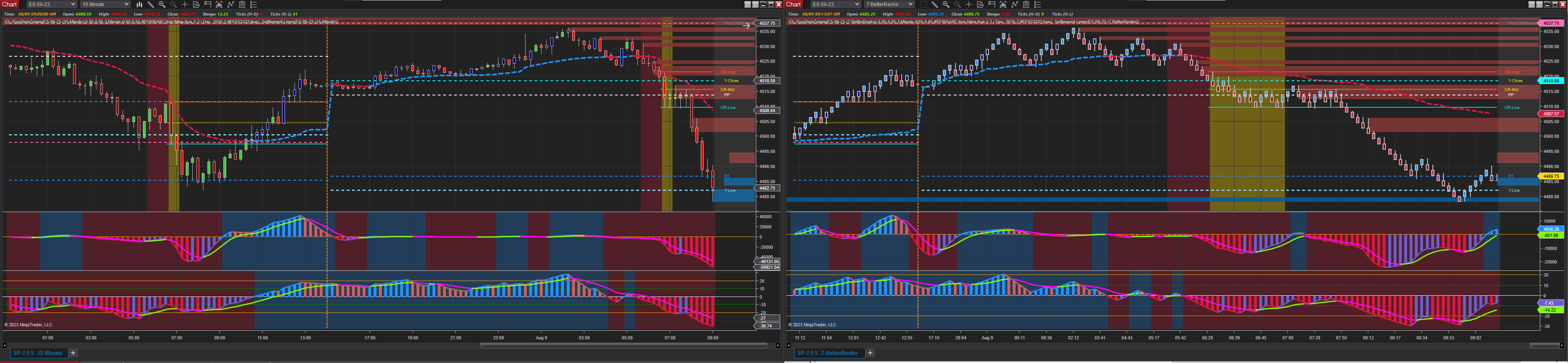Click the 4507.57 price marker in BetterRenko chart
Screen dimensions: 1568x363
(1551, 114)
